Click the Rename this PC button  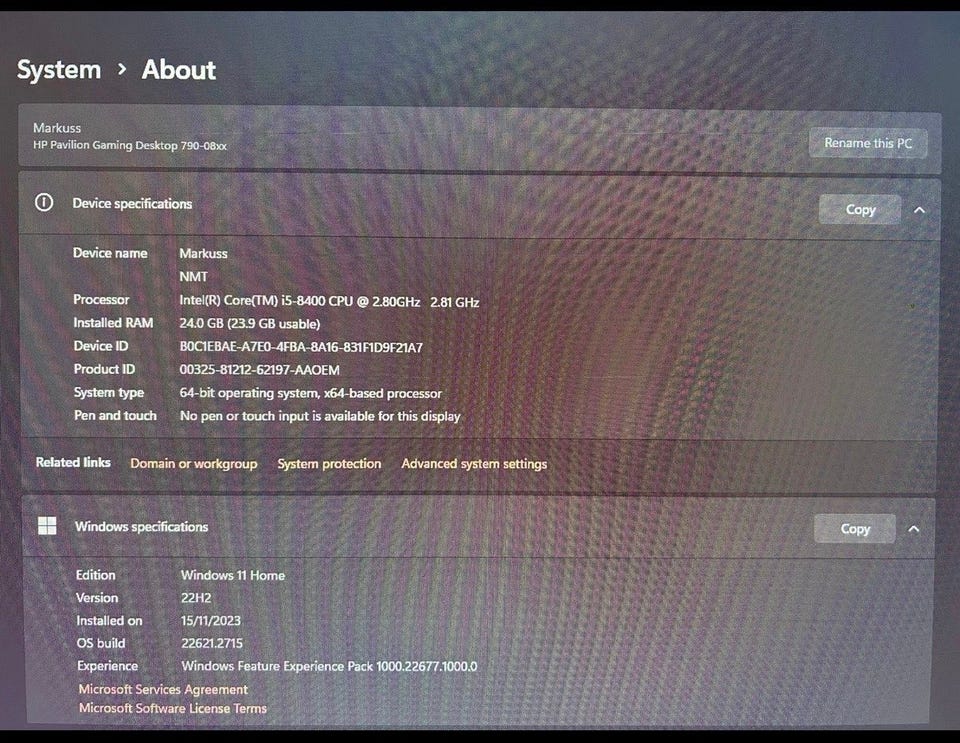pos(868,143)
